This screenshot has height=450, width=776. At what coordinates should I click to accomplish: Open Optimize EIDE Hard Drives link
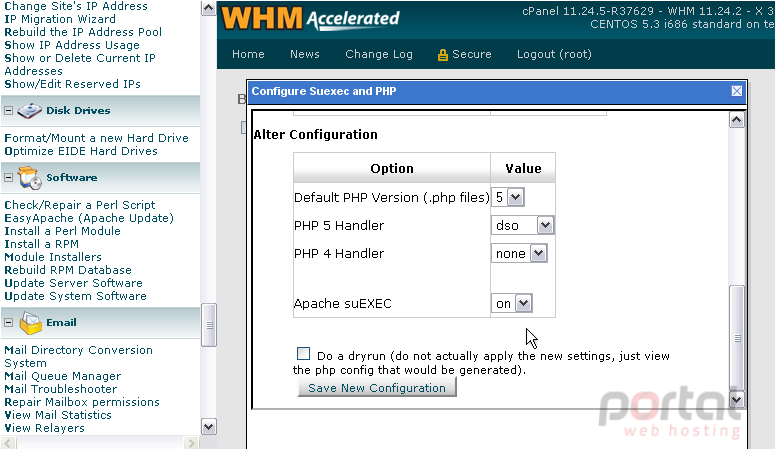click(x=81, y=151)
